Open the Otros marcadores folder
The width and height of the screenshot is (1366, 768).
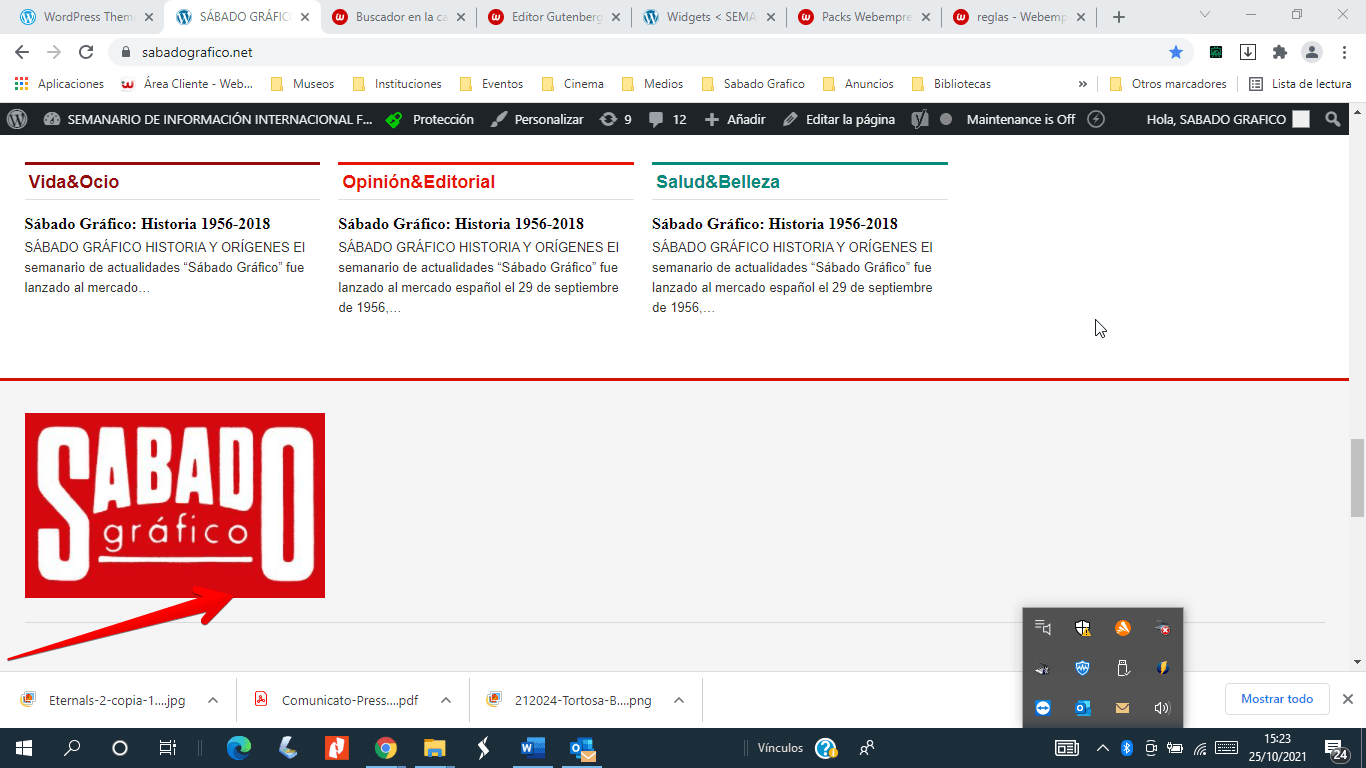tap(1168, 84)
